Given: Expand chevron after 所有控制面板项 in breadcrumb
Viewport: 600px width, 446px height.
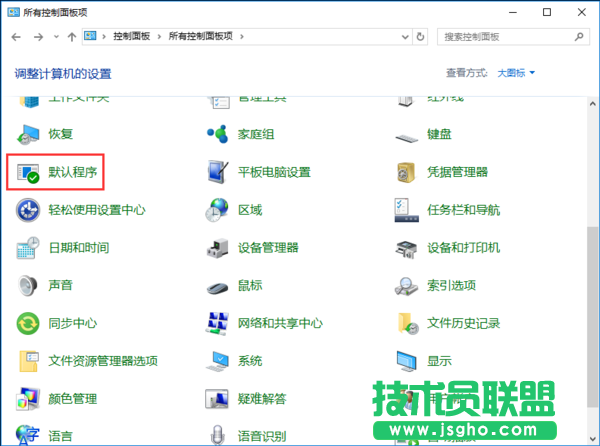Looking at the screenshot, I should 241,37.
